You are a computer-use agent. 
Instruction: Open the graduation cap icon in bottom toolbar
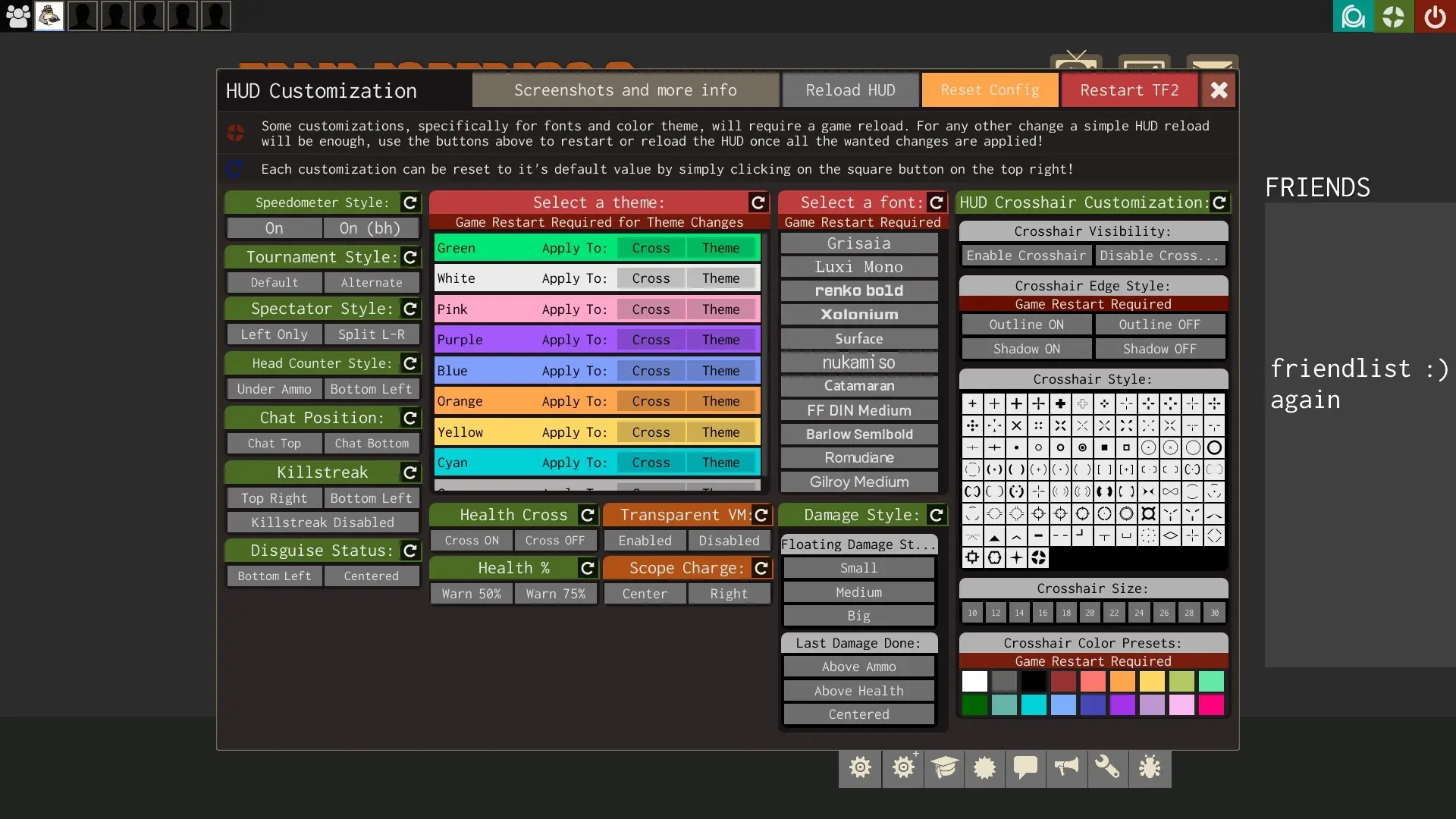point(943,767)
